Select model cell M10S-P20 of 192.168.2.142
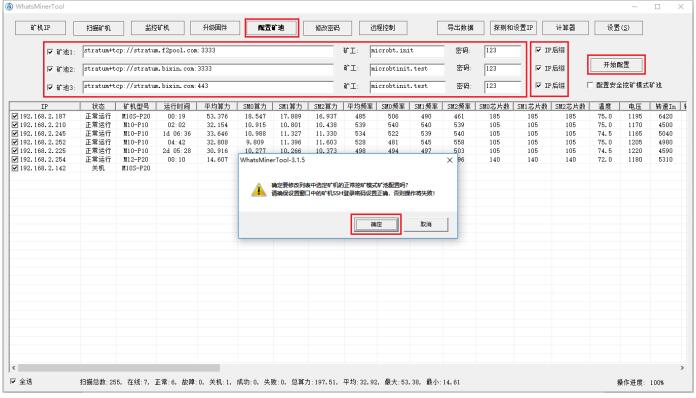Screen dimensions: 696x398 [x=136, y=168]
